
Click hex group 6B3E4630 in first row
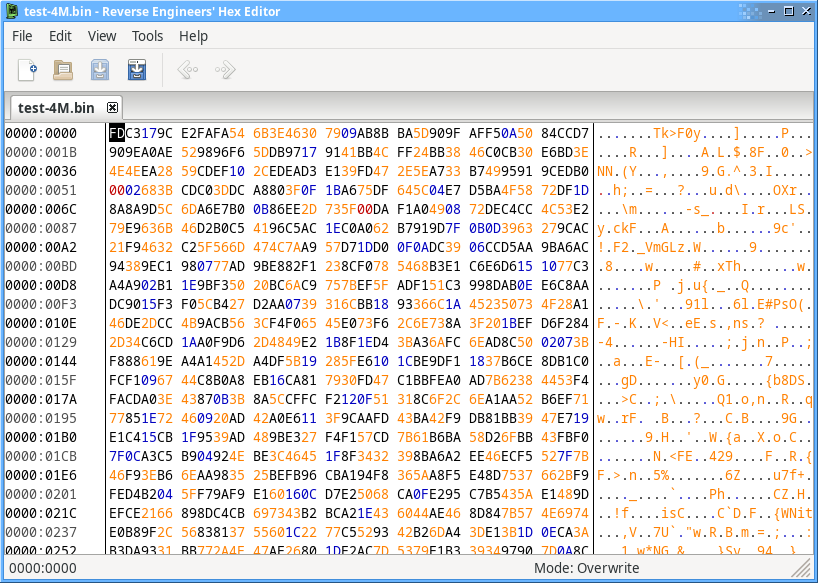285,133
